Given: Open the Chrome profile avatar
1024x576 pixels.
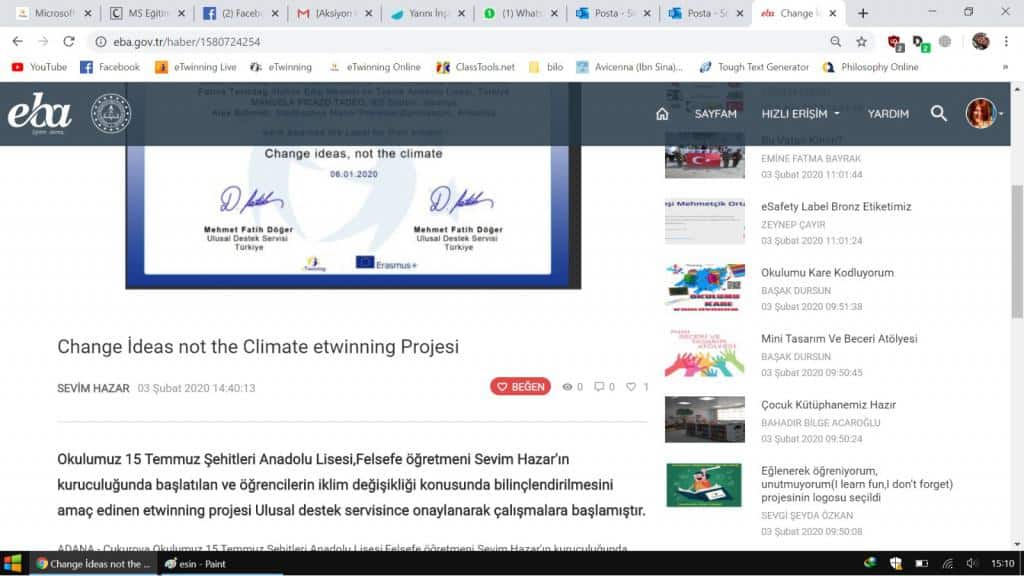Looking at the screenshot, I should coord(980,41).
